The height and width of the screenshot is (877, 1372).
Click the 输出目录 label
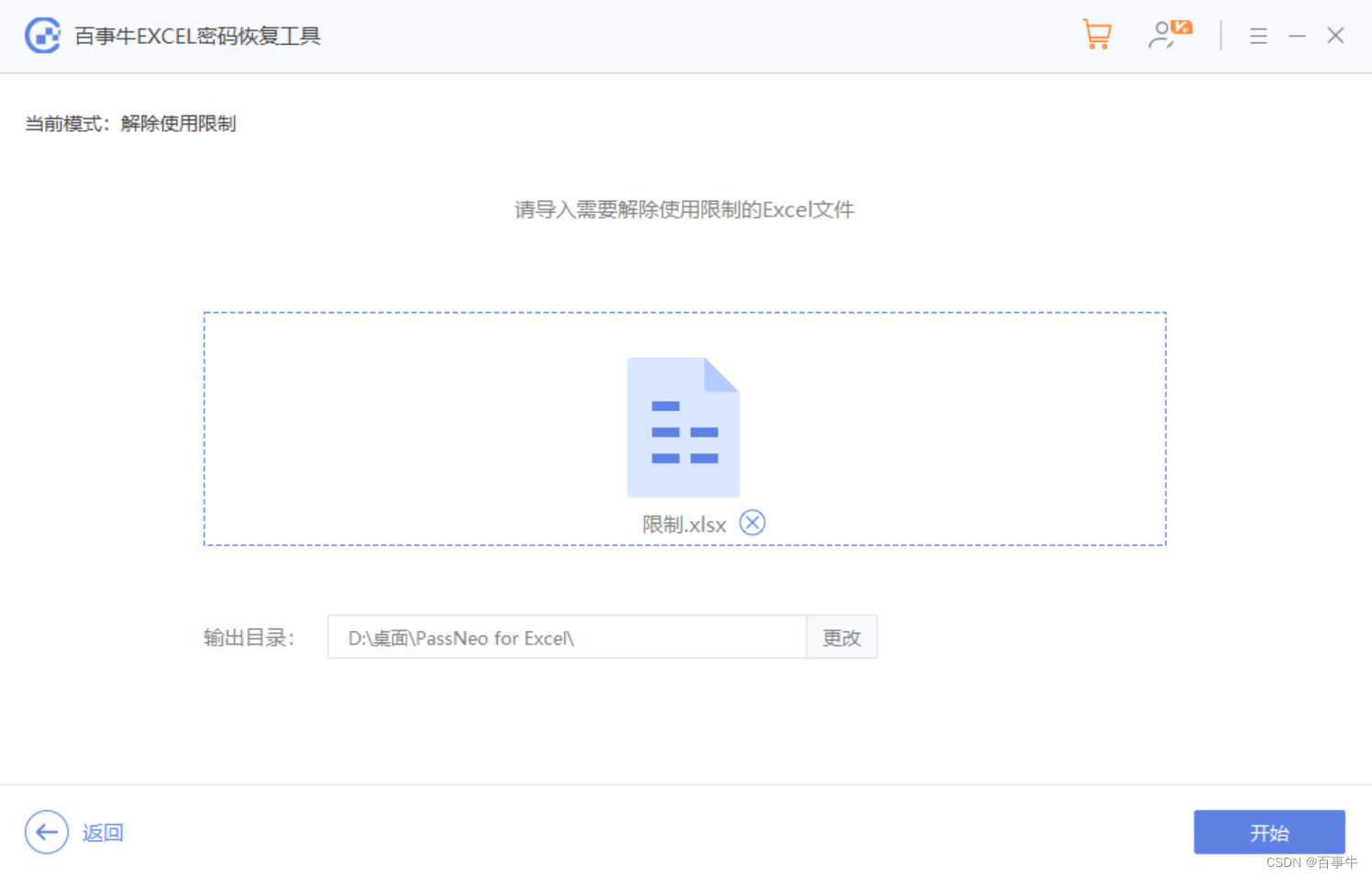[248, 638]
